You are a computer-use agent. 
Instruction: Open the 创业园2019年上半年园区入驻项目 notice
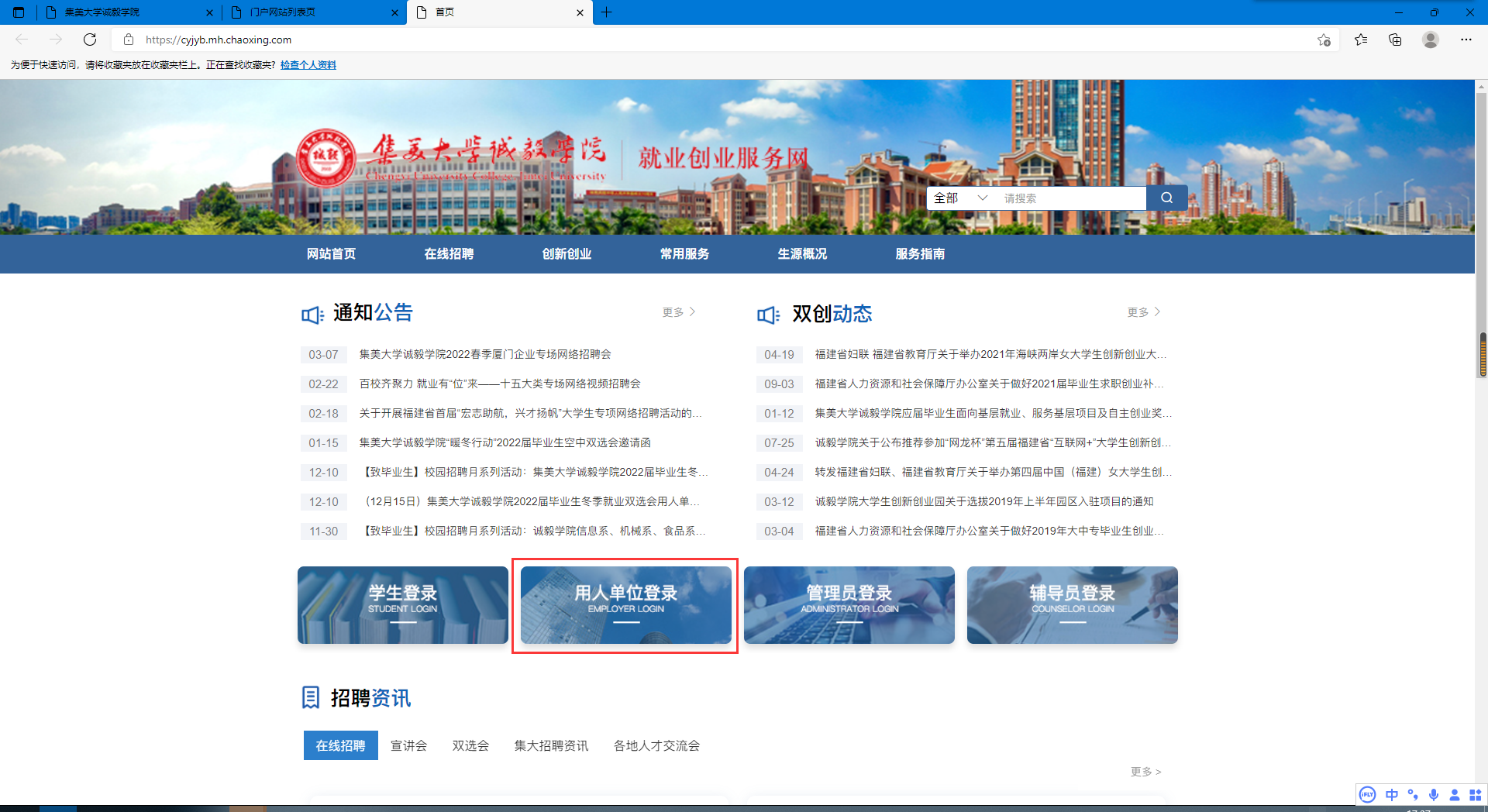pyautogui.click(x=984, y=501)
